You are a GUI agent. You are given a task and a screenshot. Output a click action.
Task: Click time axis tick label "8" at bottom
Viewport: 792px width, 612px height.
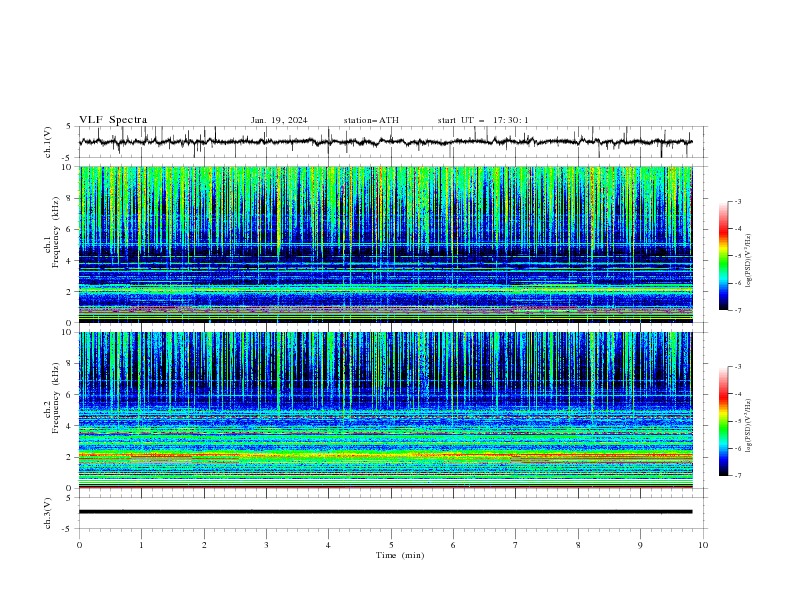(578, 545)
